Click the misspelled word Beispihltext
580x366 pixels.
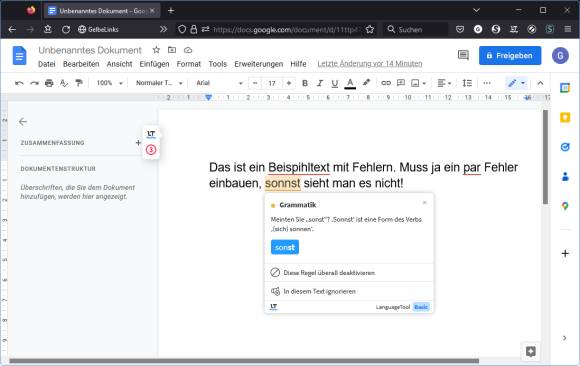pyautogui.click(x=299, y=167)
